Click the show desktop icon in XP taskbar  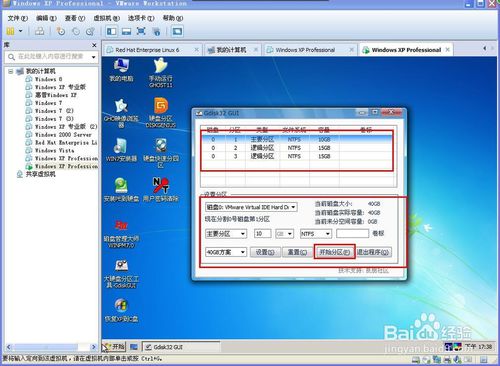pyautogui.click(x=134, y=347)
